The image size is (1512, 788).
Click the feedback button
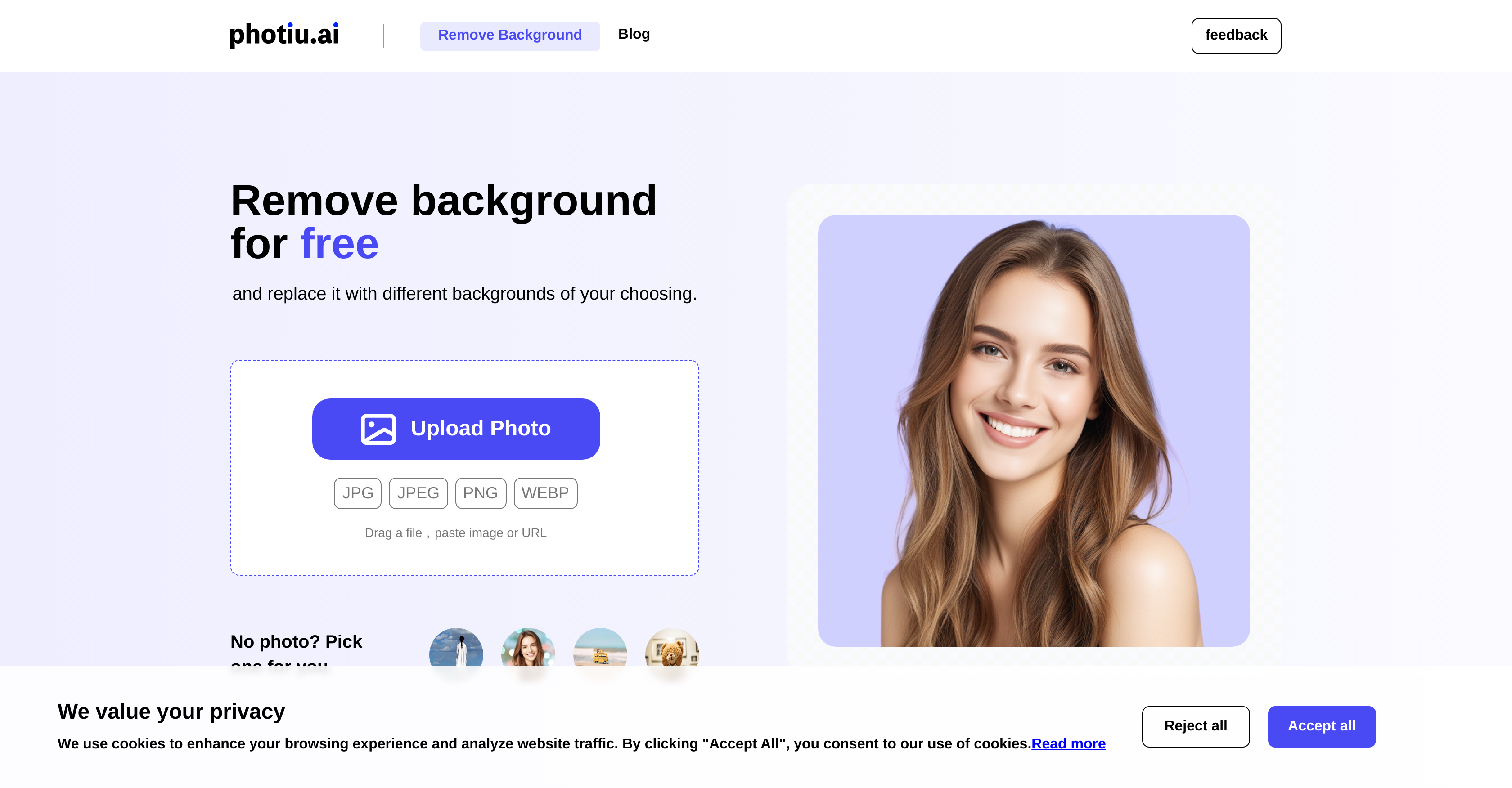pyautogui.click(x=1236, y=36)
